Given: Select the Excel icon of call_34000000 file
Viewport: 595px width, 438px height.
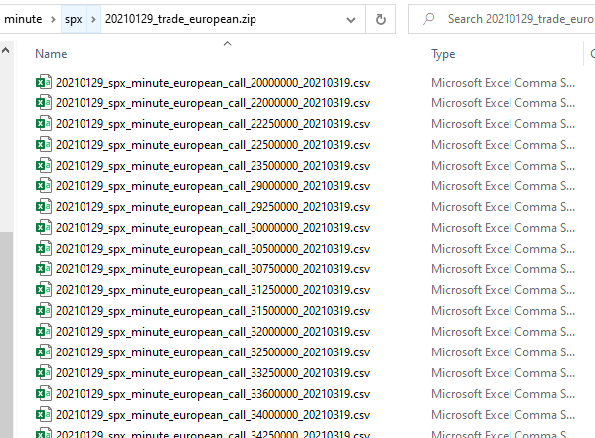Looking at the screenshot, I should pos(44,414).
